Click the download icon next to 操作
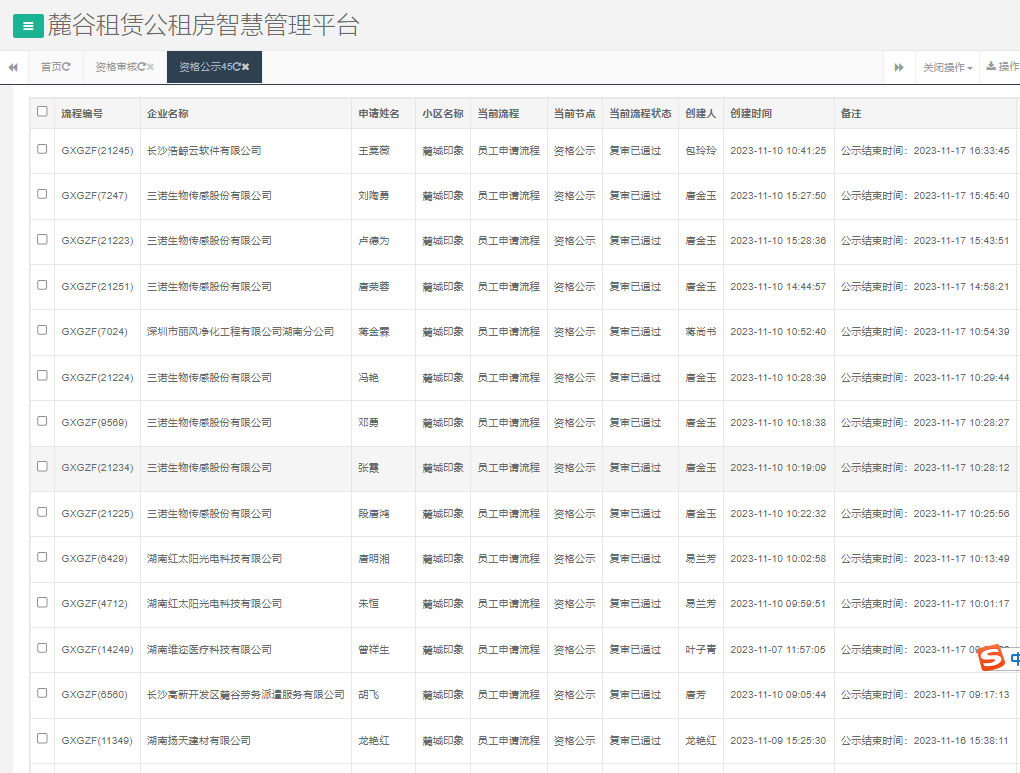 pos(991,67)
